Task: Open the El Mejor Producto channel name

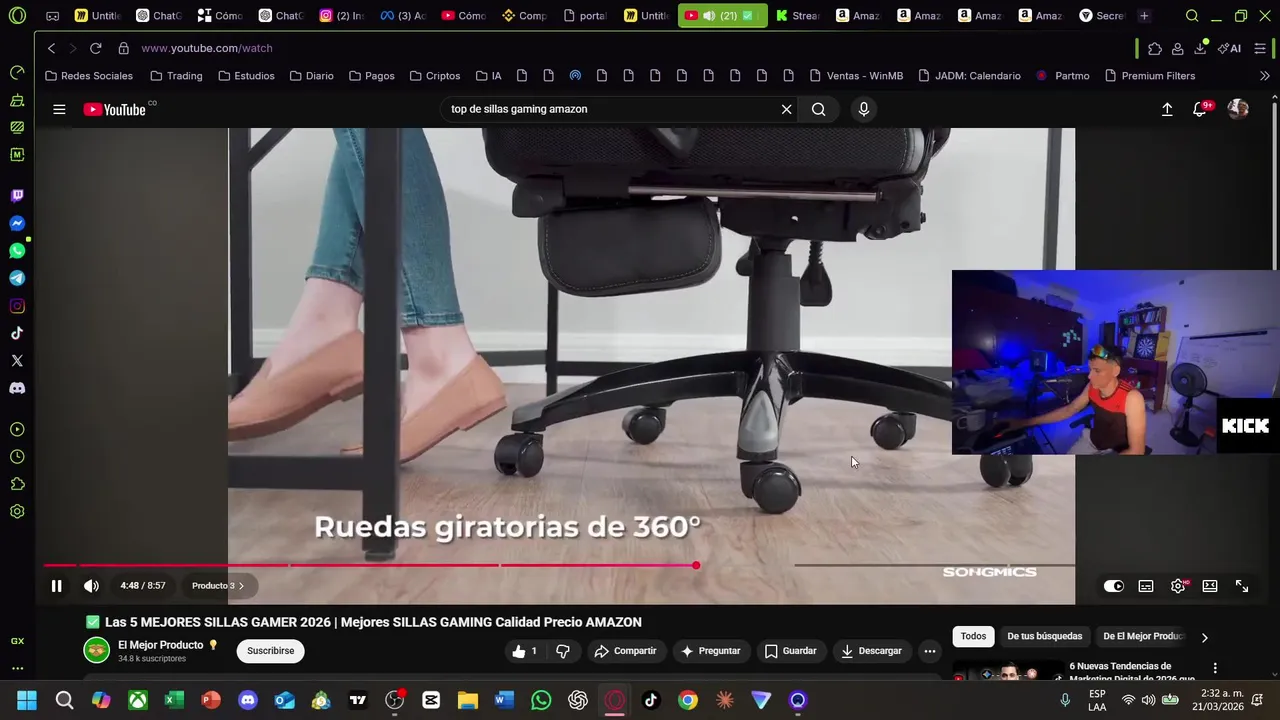Action: pyautogui.click(x=160, y=645)
